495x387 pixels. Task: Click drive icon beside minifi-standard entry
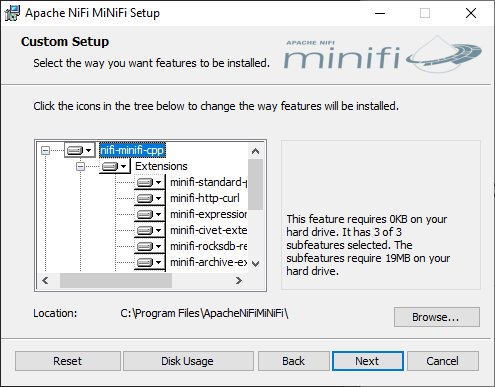click(150, 182)
